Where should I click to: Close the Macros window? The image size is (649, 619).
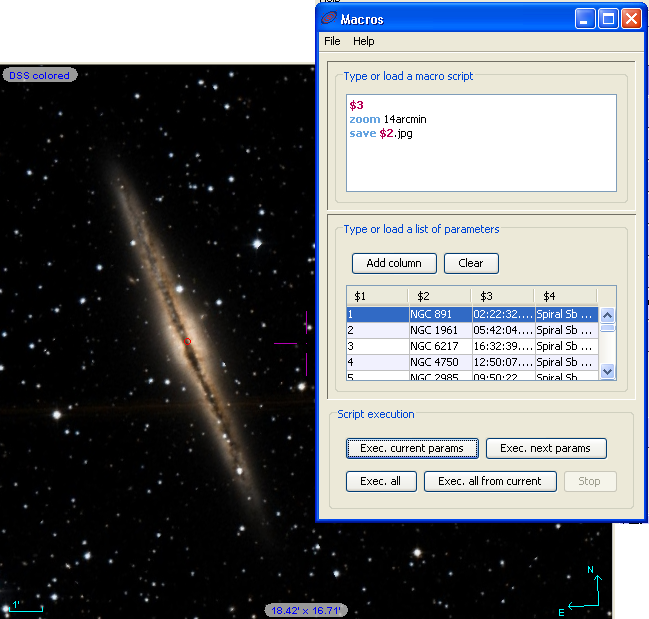pyautogui.click(x=632, y=19)
